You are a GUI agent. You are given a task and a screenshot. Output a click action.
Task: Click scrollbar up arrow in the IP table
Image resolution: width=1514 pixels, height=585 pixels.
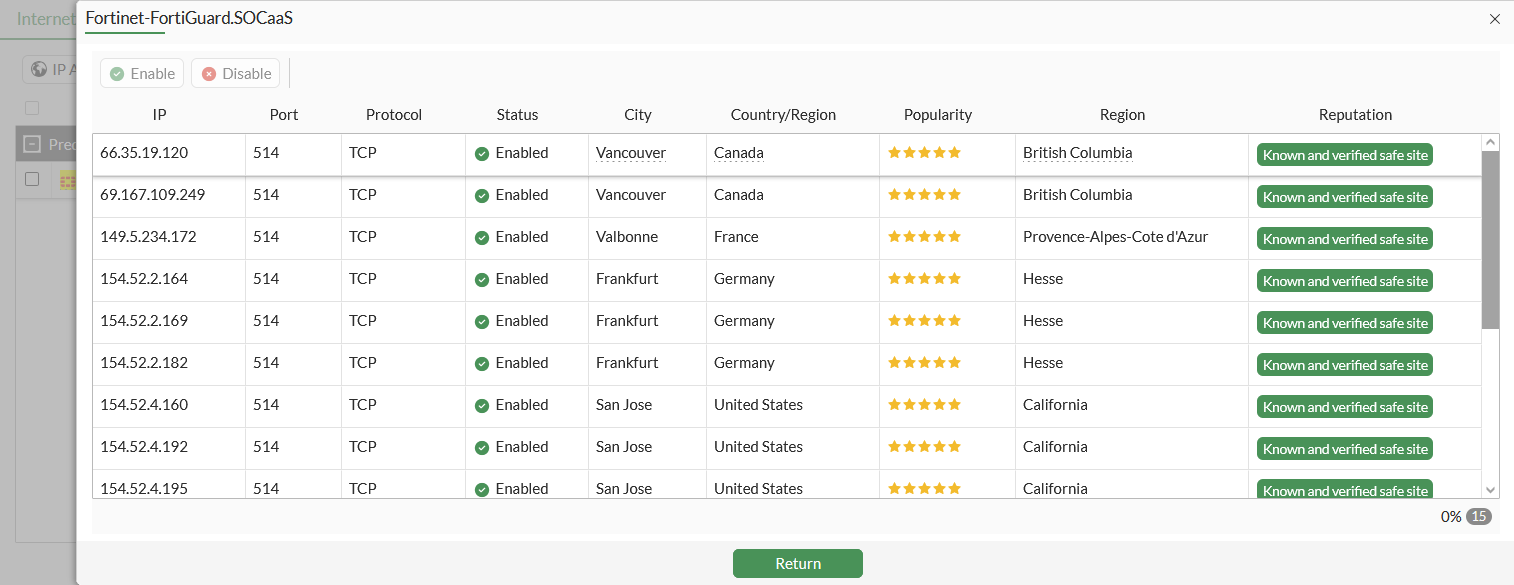click(x=1490, y=143)
